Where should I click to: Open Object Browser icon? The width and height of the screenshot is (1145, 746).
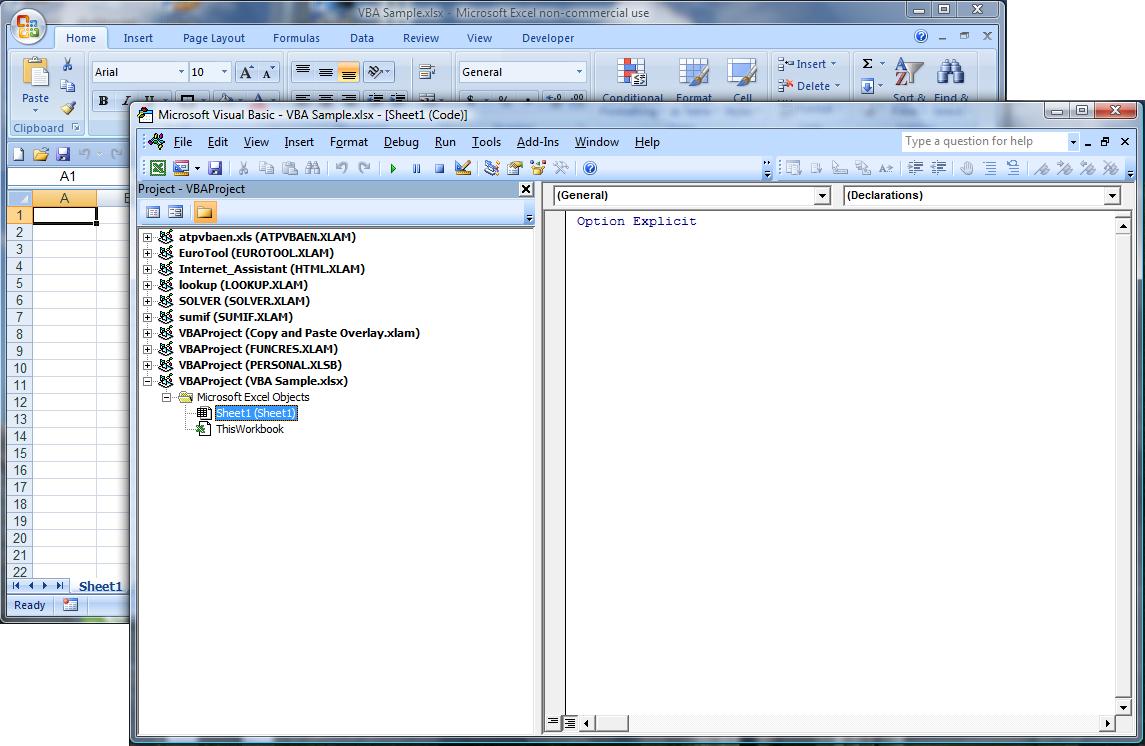click(x=538, y=169)
